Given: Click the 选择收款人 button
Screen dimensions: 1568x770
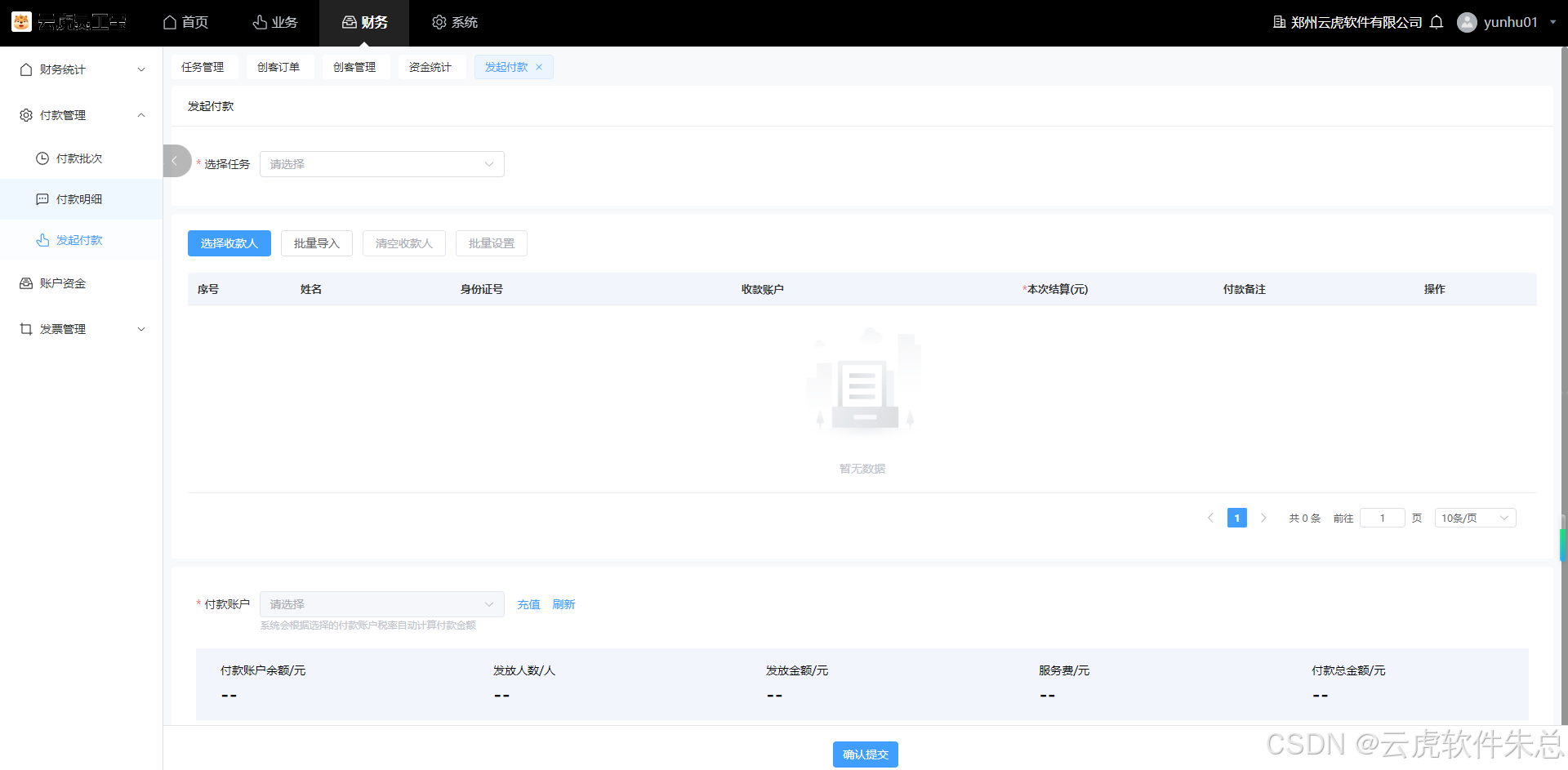Looking at the screenshot, I should [229, 243].
